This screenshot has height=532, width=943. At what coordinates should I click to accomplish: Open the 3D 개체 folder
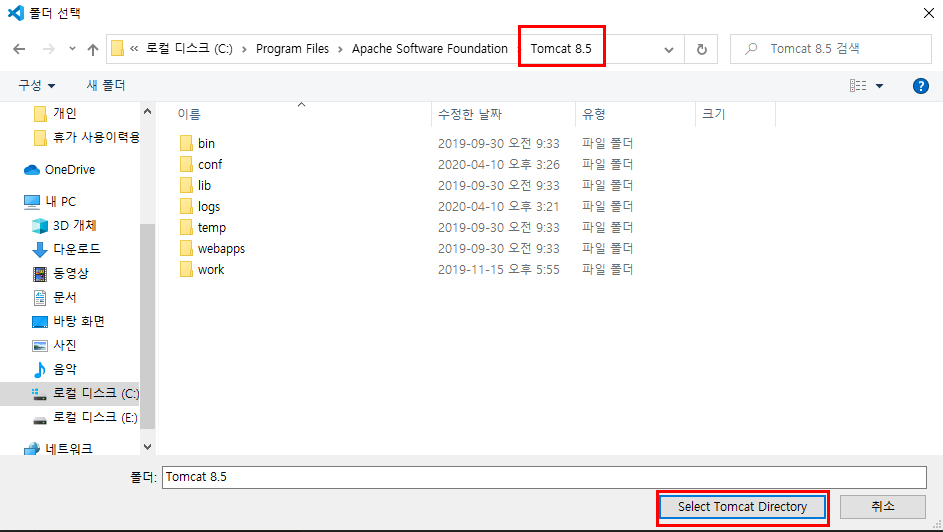click(x=64, y=225)
